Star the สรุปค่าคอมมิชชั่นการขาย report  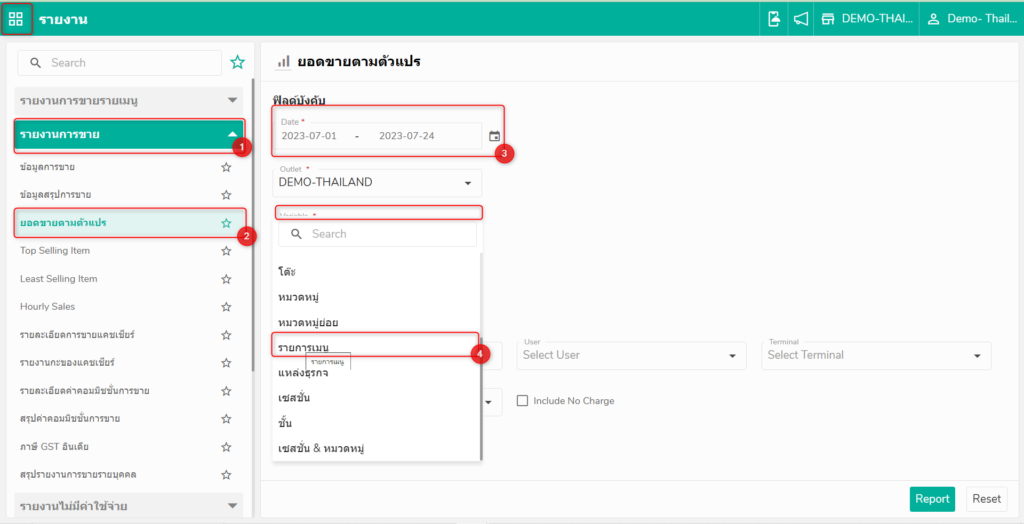(226, 418)
